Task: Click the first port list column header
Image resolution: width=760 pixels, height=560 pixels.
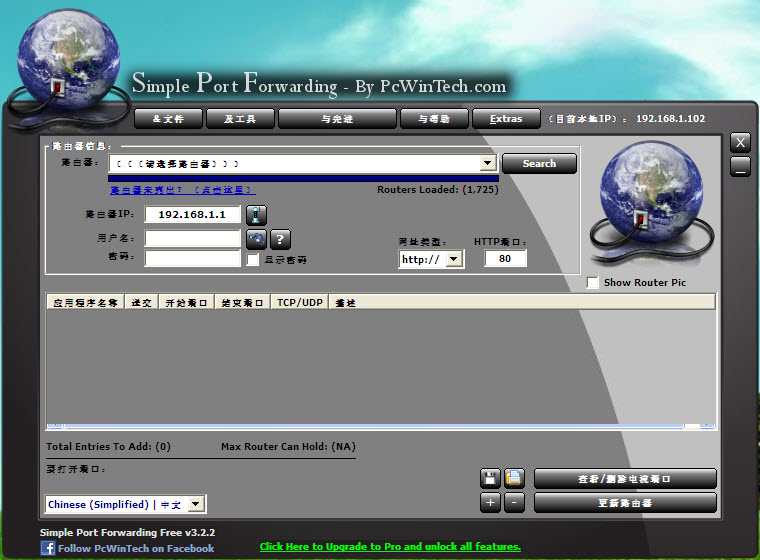Action: [86, 303]
